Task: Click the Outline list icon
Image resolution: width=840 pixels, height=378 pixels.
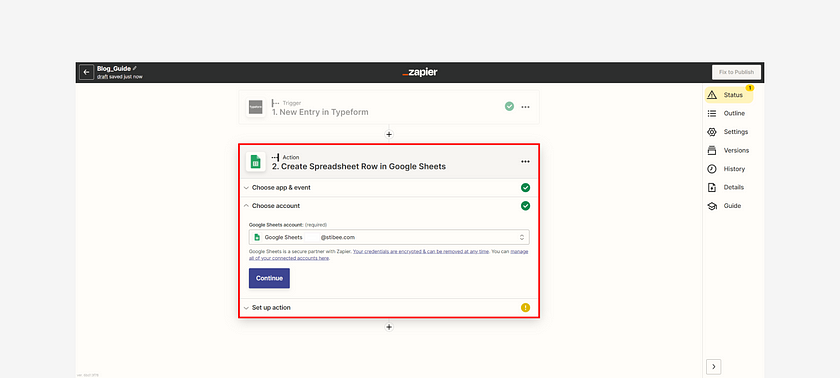Action: tap(712, 114)
